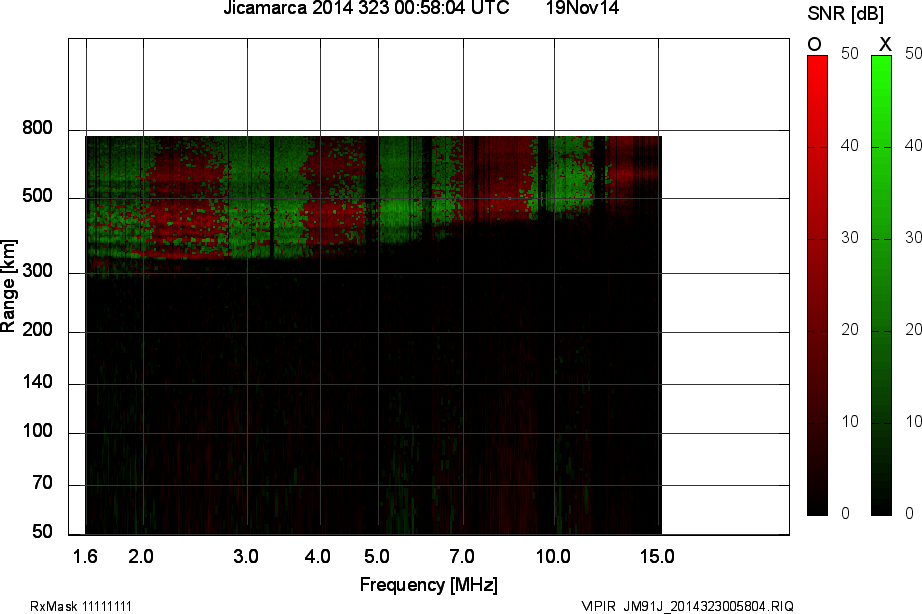Click the 19Nov14 date label
This screenshot has height=614, width=922.
coord(582,8)
